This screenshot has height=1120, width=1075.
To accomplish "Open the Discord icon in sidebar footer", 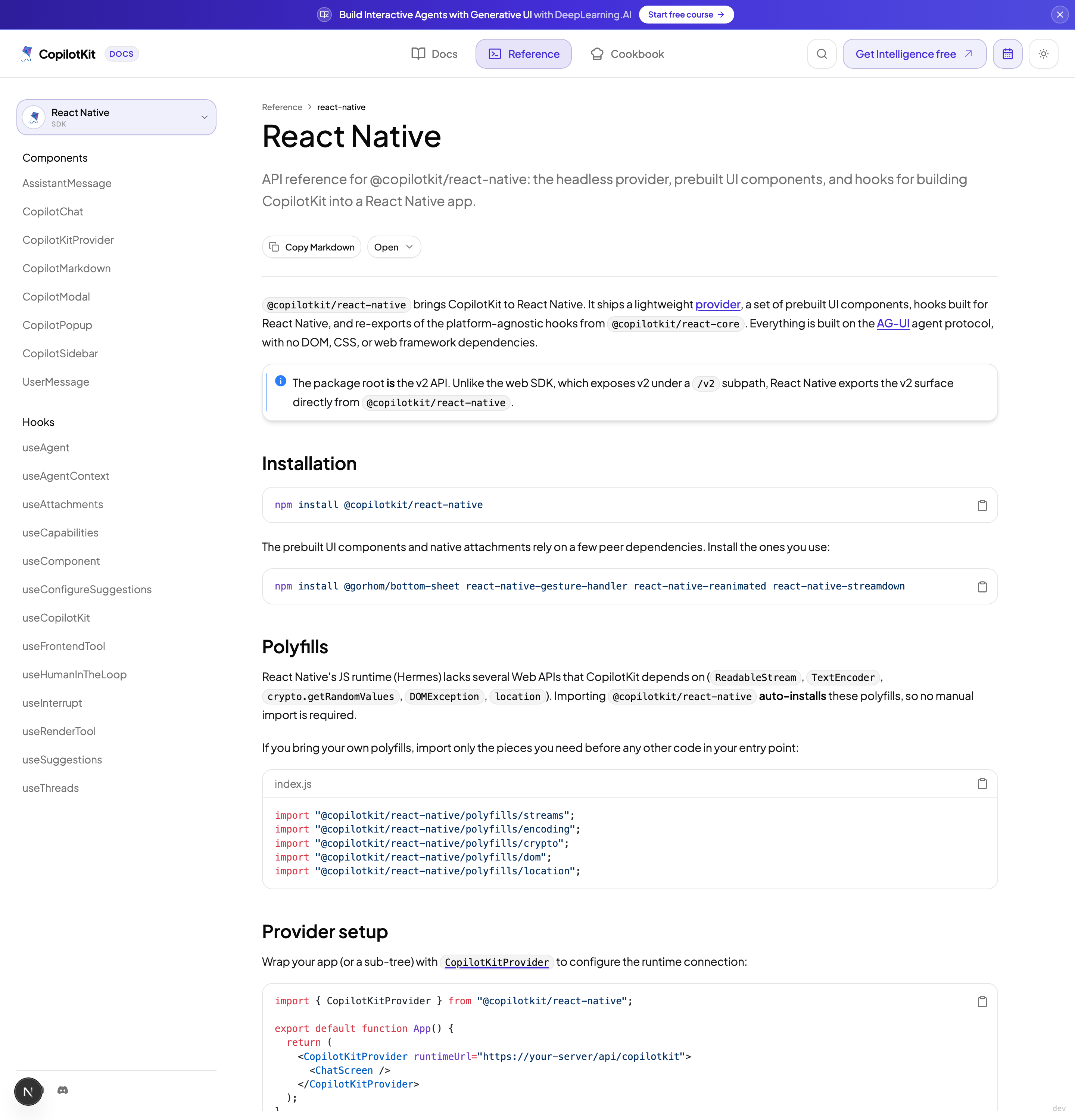I will point(63,1090).
